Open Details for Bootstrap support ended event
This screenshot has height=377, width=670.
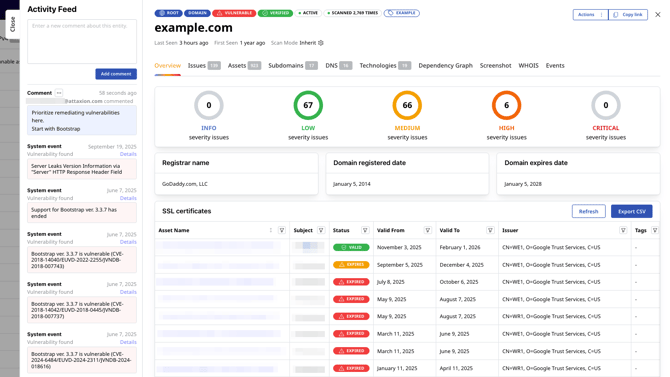tap(128, 198)
